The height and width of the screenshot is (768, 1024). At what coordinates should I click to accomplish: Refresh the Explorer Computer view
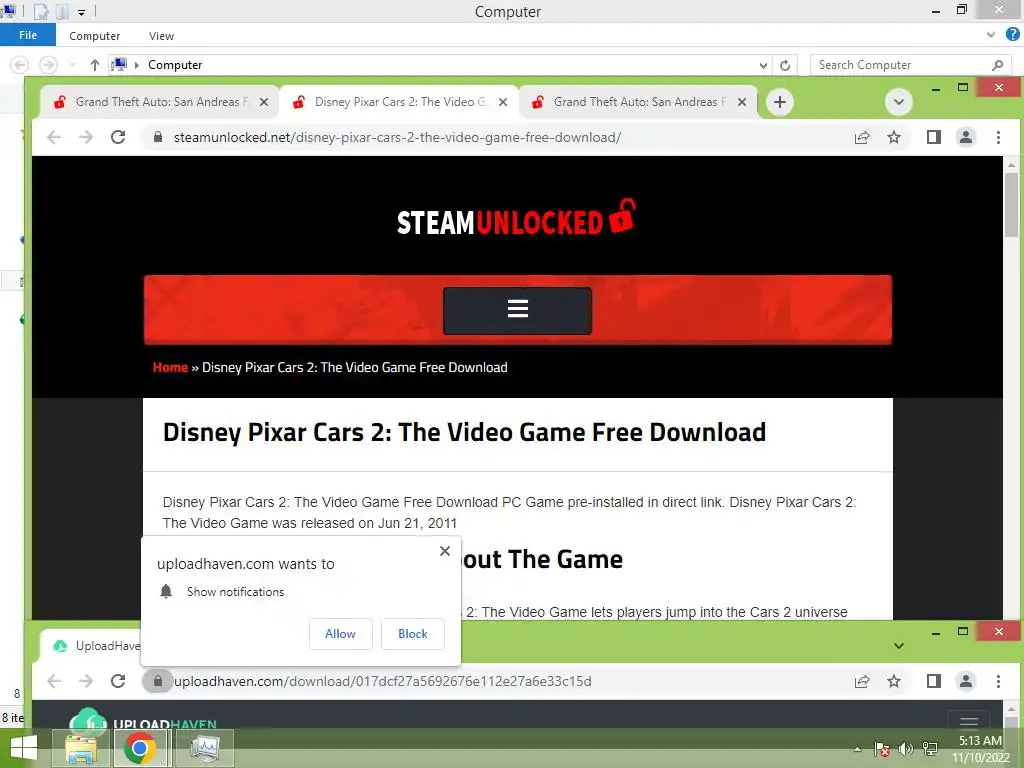click(785, 65)
